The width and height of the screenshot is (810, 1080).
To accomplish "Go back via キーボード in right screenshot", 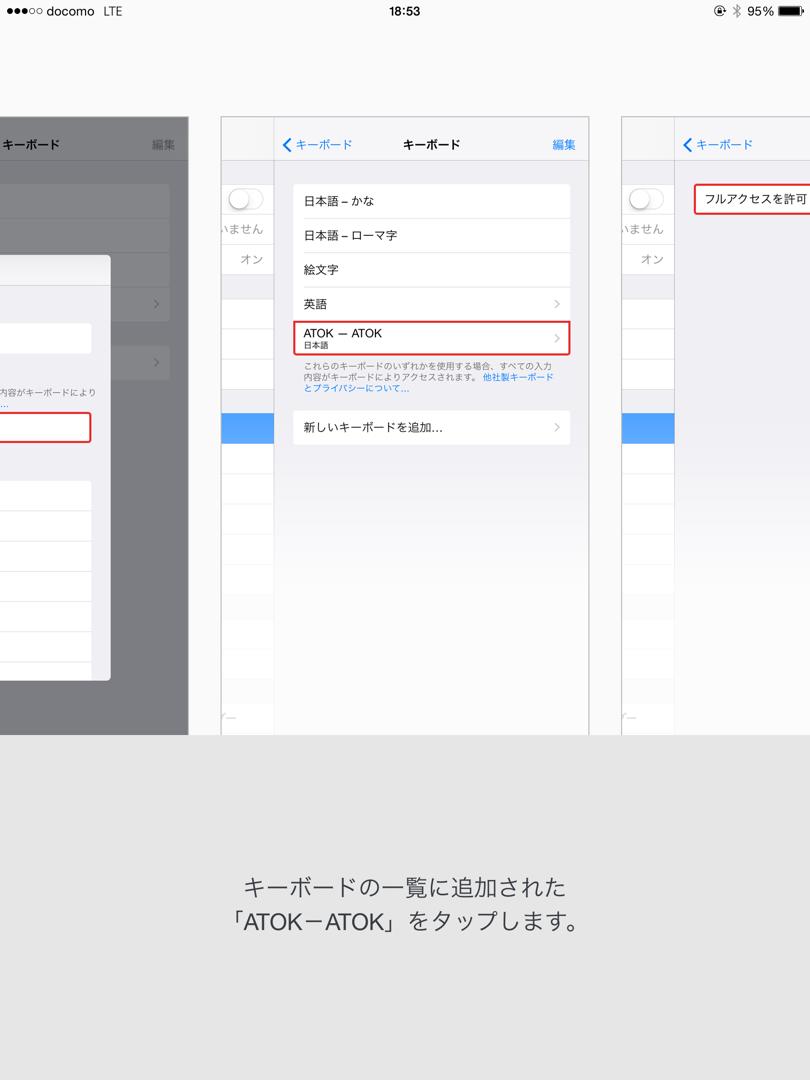I will (724, 145).
